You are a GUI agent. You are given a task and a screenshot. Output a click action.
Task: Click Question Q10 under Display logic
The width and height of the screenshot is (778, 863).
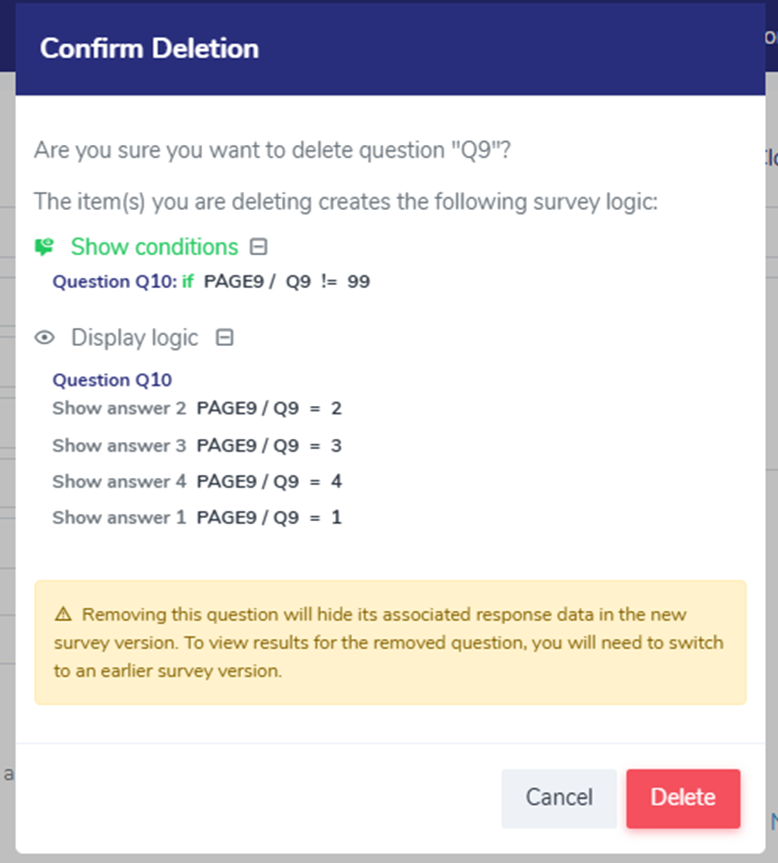112,380
